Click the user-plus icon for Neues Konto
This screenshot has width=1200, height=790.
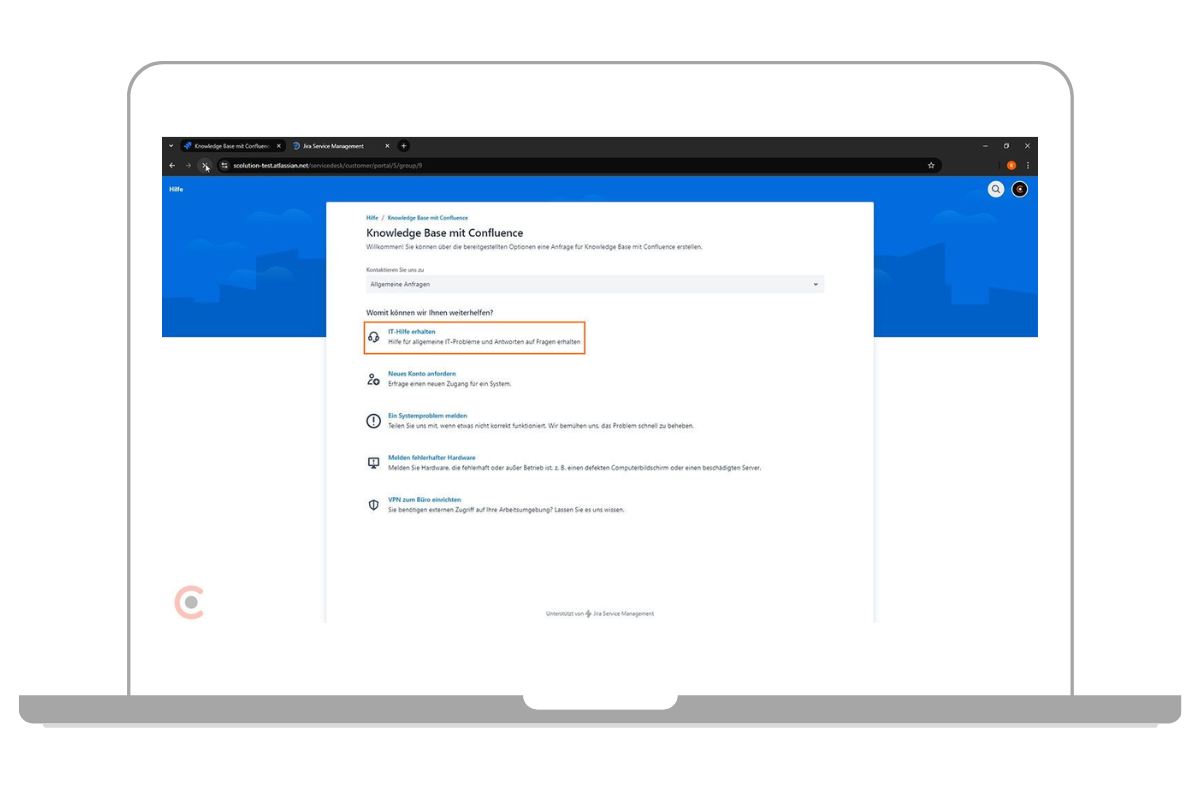tap(373, 379)
